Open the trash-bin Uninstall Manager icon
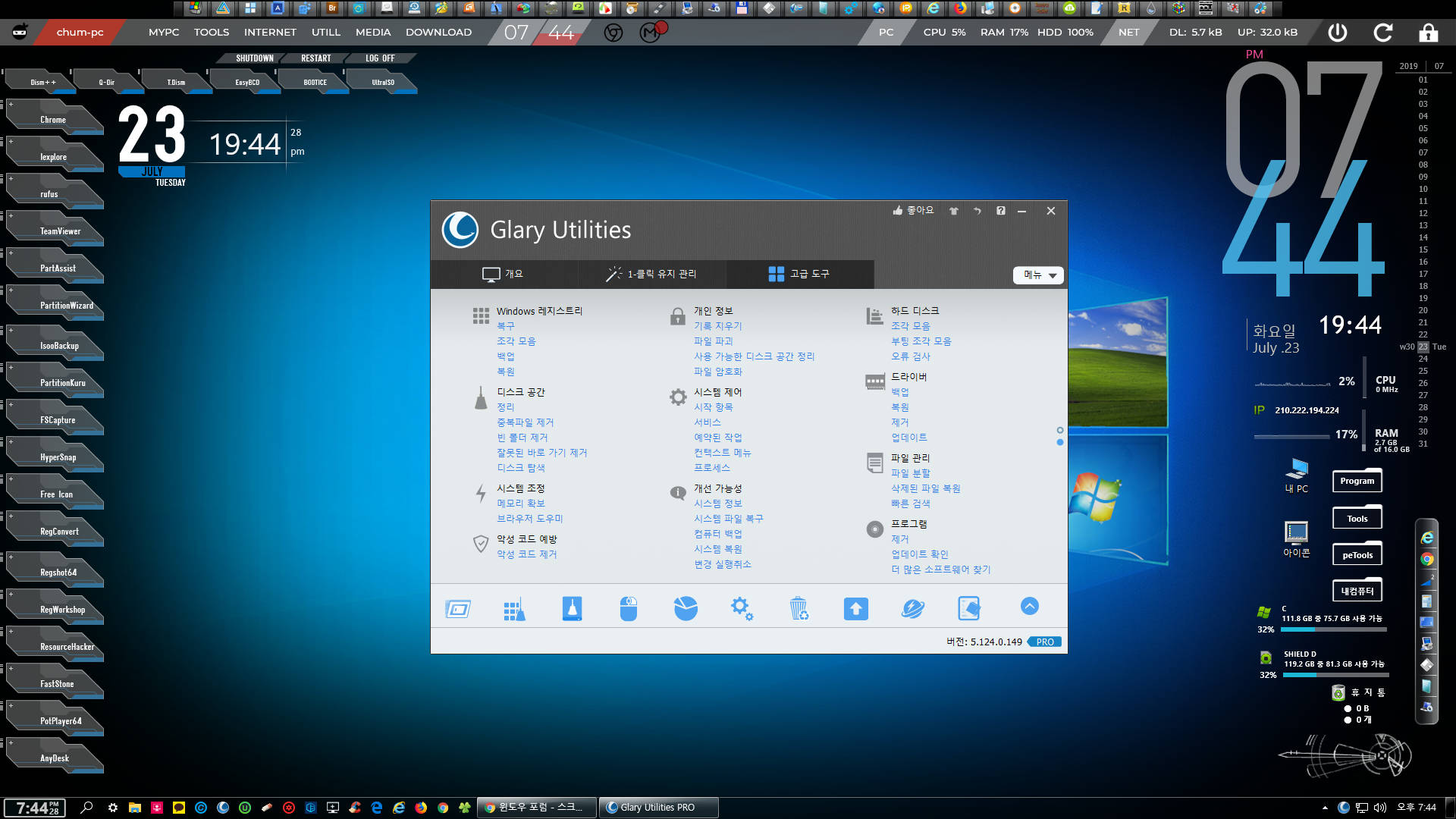 799,608
